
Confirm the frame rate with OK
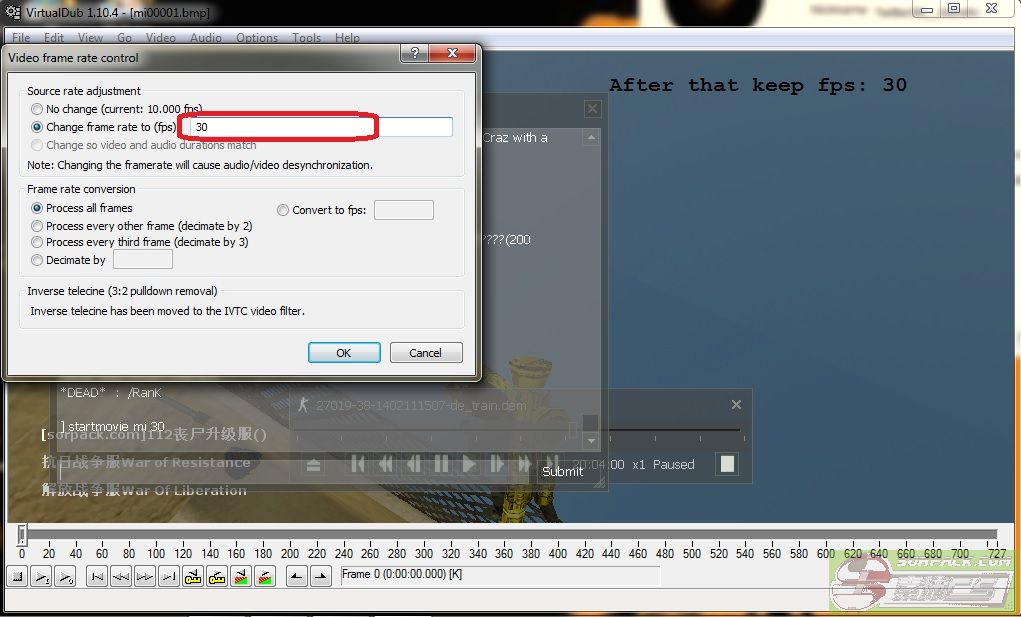pos(343,353)
